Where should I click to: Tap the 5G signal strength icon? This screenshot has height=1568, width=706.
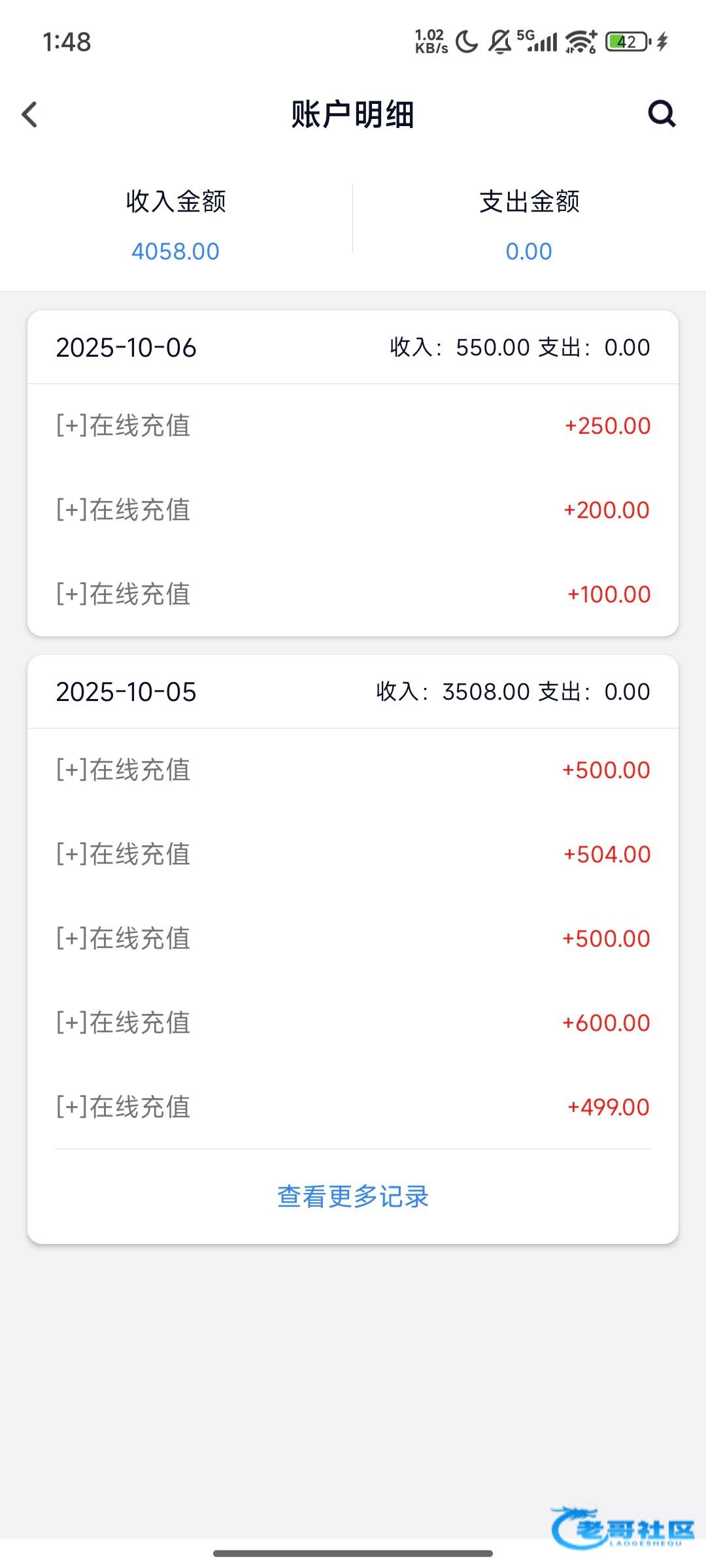[537, 41]
